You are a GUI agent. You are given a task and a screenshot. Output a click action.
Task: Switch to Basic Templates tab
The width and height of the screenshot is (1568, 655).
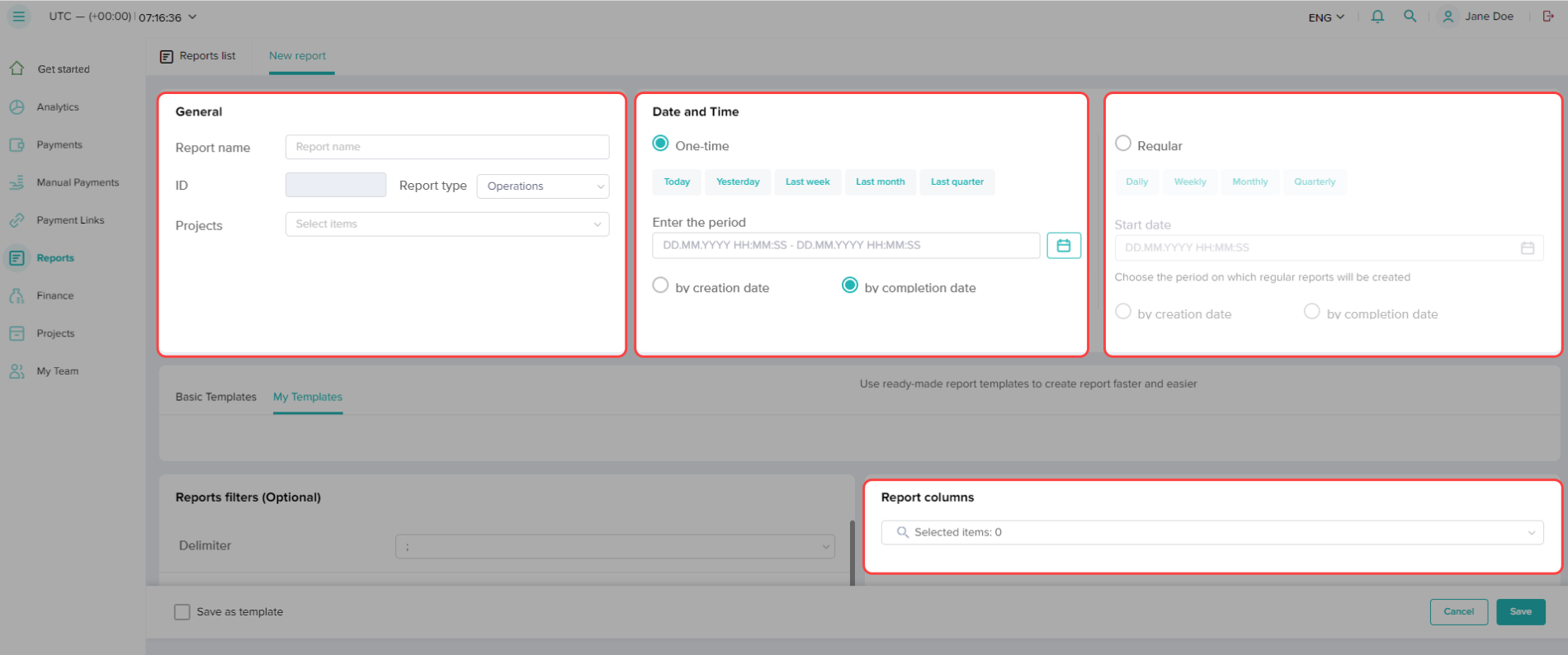tap(215, 397)
